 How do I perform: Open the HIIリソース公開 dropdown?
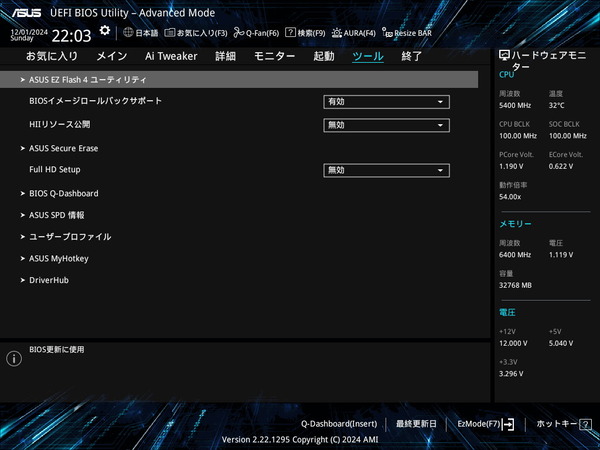[x=386, y=125]
